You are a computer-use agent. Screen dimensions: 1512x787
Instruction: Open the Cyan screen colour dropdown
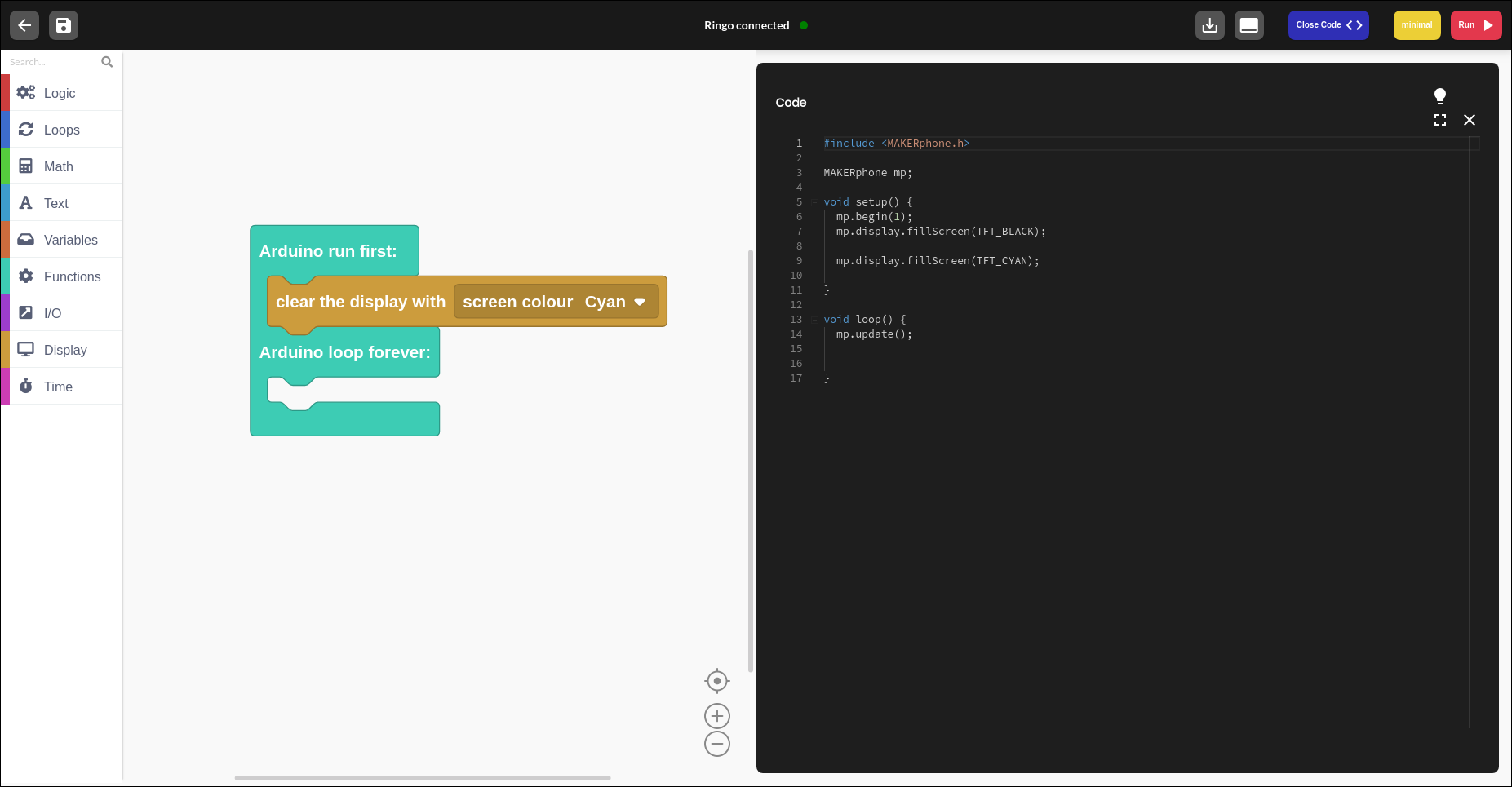(x=614, y=302)
